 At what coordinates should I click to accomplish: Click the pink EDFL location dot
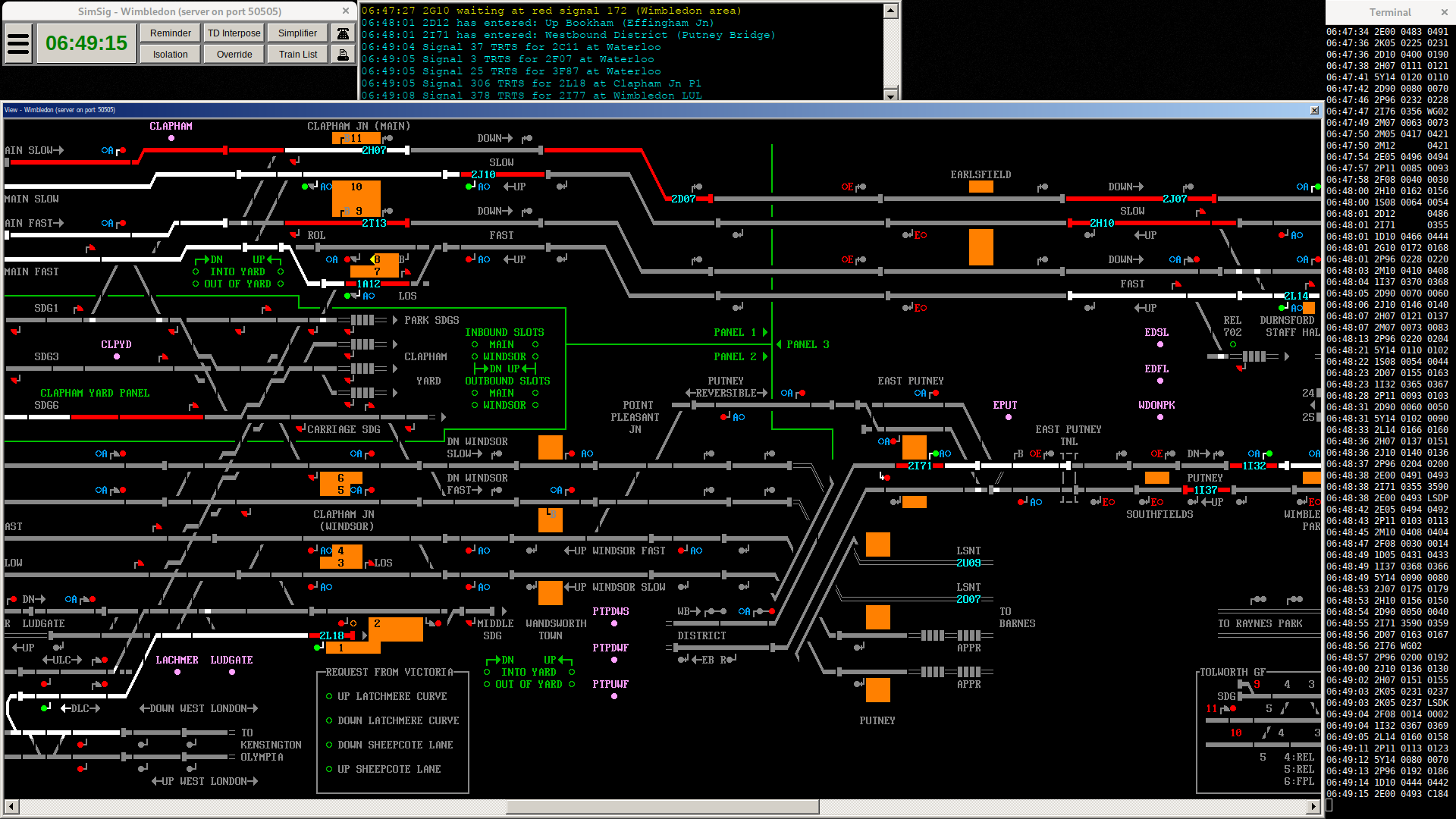[x=1160, y=381]
